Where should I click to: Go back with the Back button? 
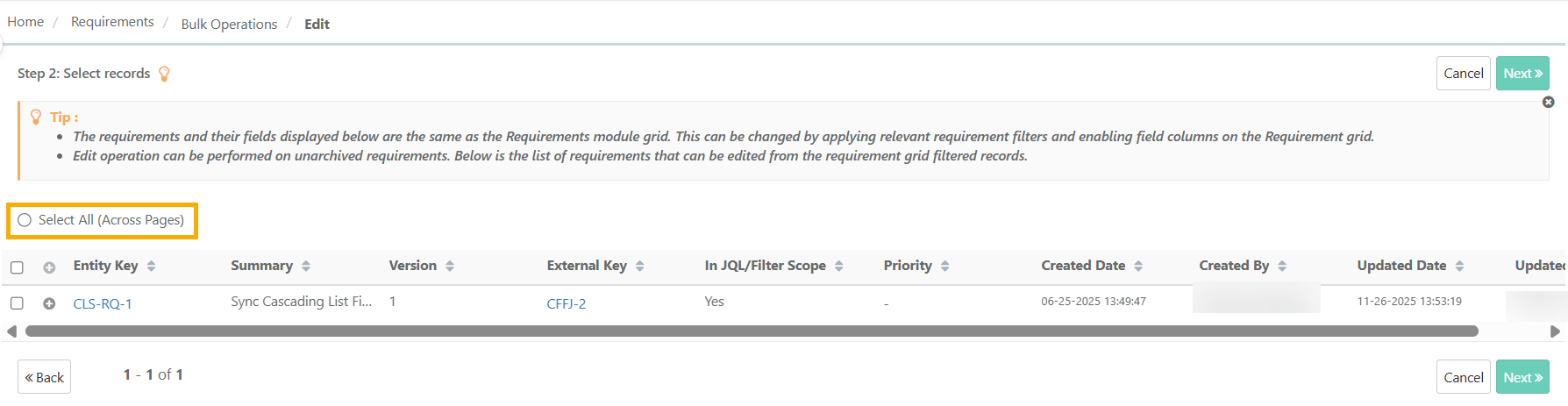(x=45, y=377)
